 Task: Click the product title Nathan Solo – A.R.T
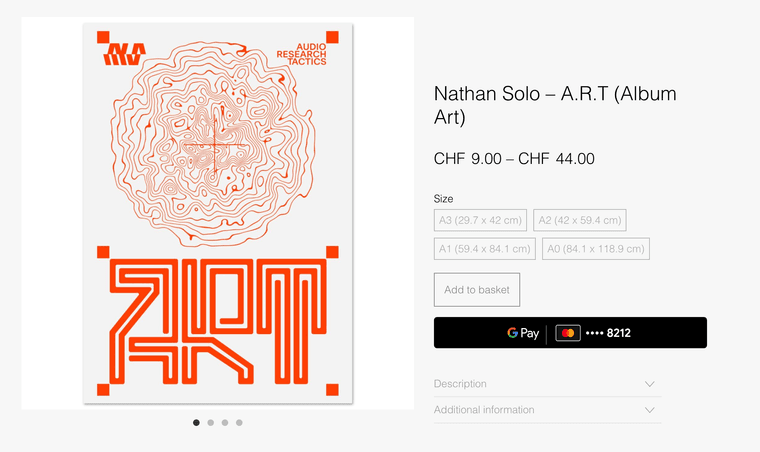(555, 105)
